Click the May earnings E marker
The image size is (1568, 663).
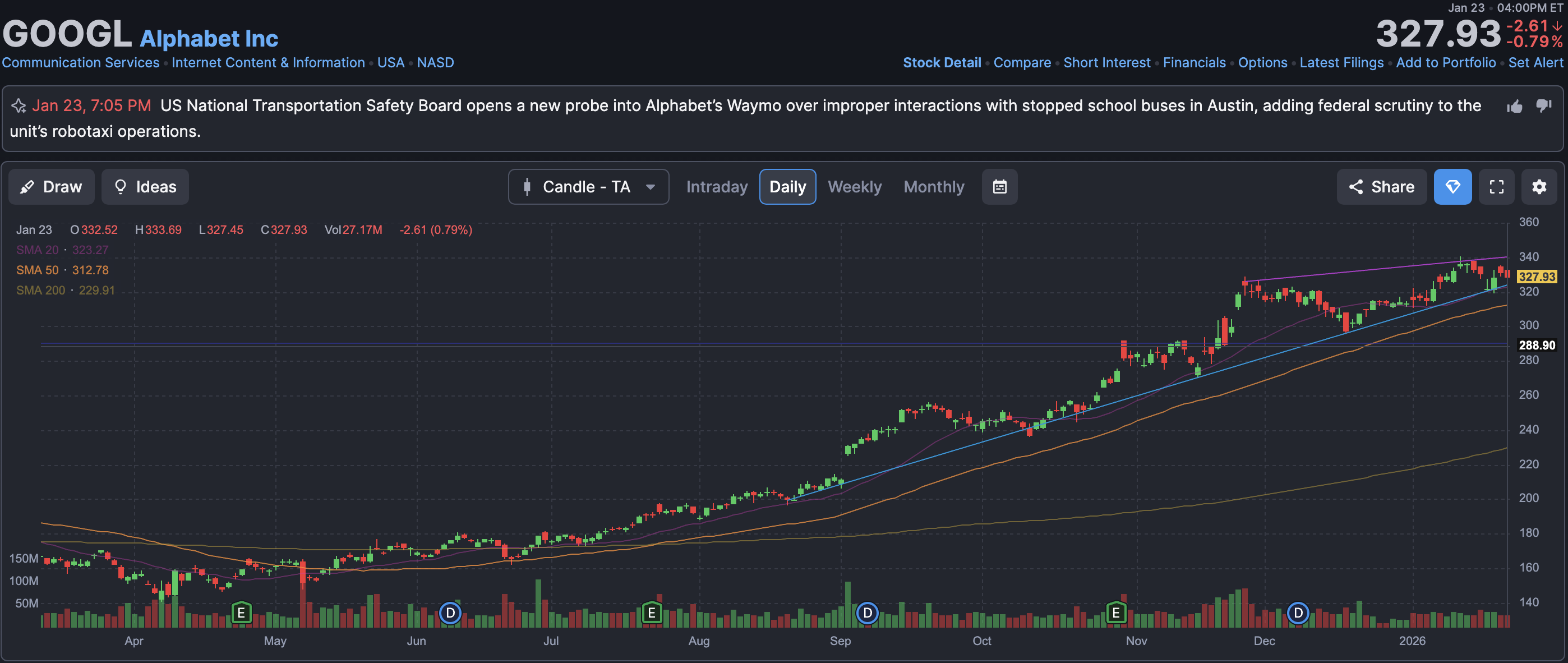pyautogui.click(x=241, y=613)
